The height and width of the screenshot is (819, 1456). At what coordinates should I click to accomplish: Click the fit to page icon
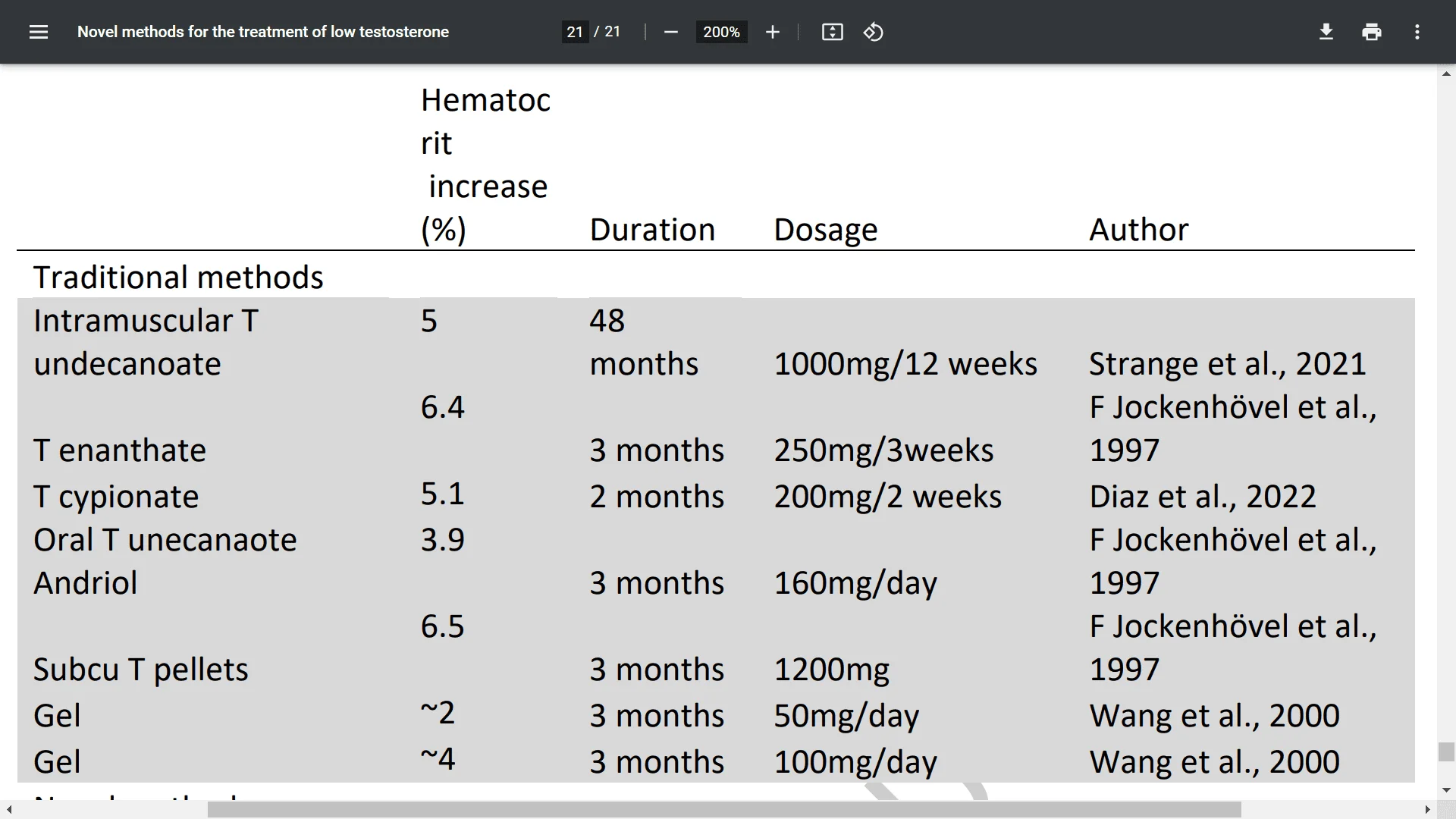coord(833,32)
